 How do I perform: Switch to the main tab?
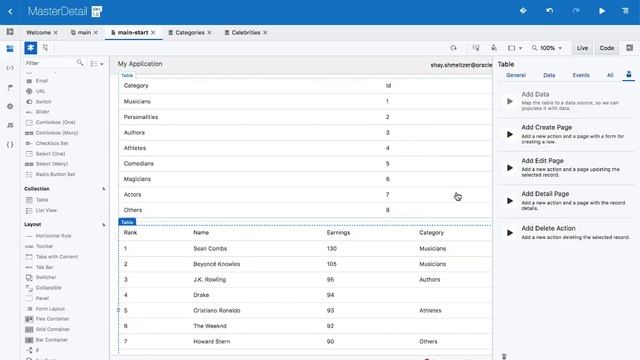coord(84,32)
